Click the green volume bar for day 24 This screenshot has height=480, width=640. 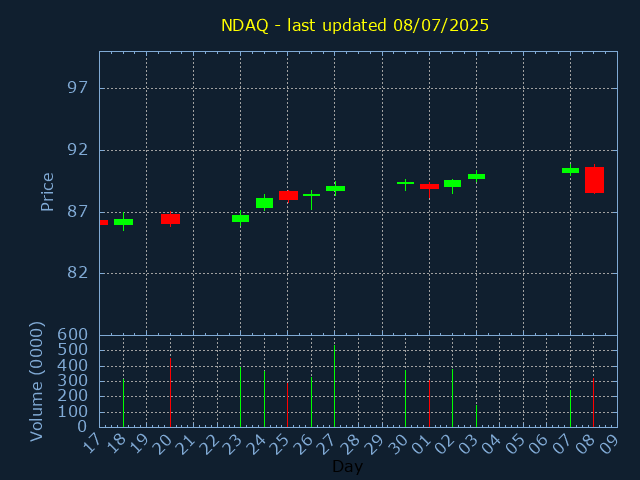[264, 398]
